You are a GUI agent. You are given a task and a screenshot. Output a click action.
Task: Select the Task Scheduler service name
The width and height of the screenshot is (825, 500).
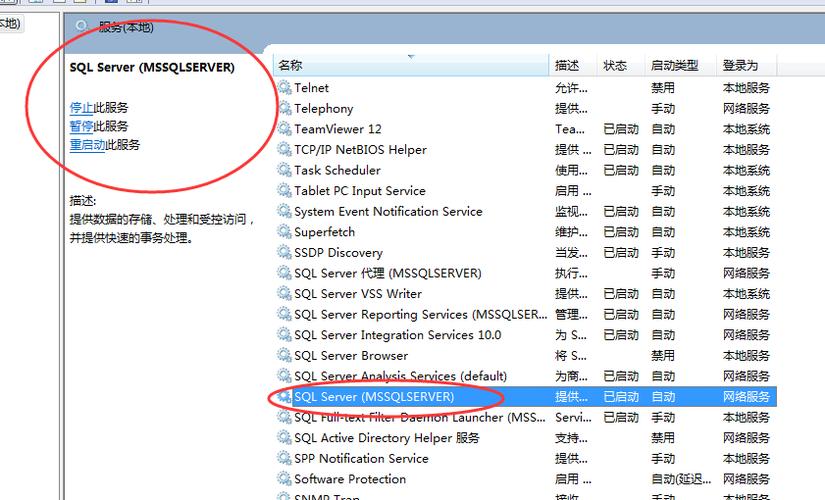(x=337, y=170)
